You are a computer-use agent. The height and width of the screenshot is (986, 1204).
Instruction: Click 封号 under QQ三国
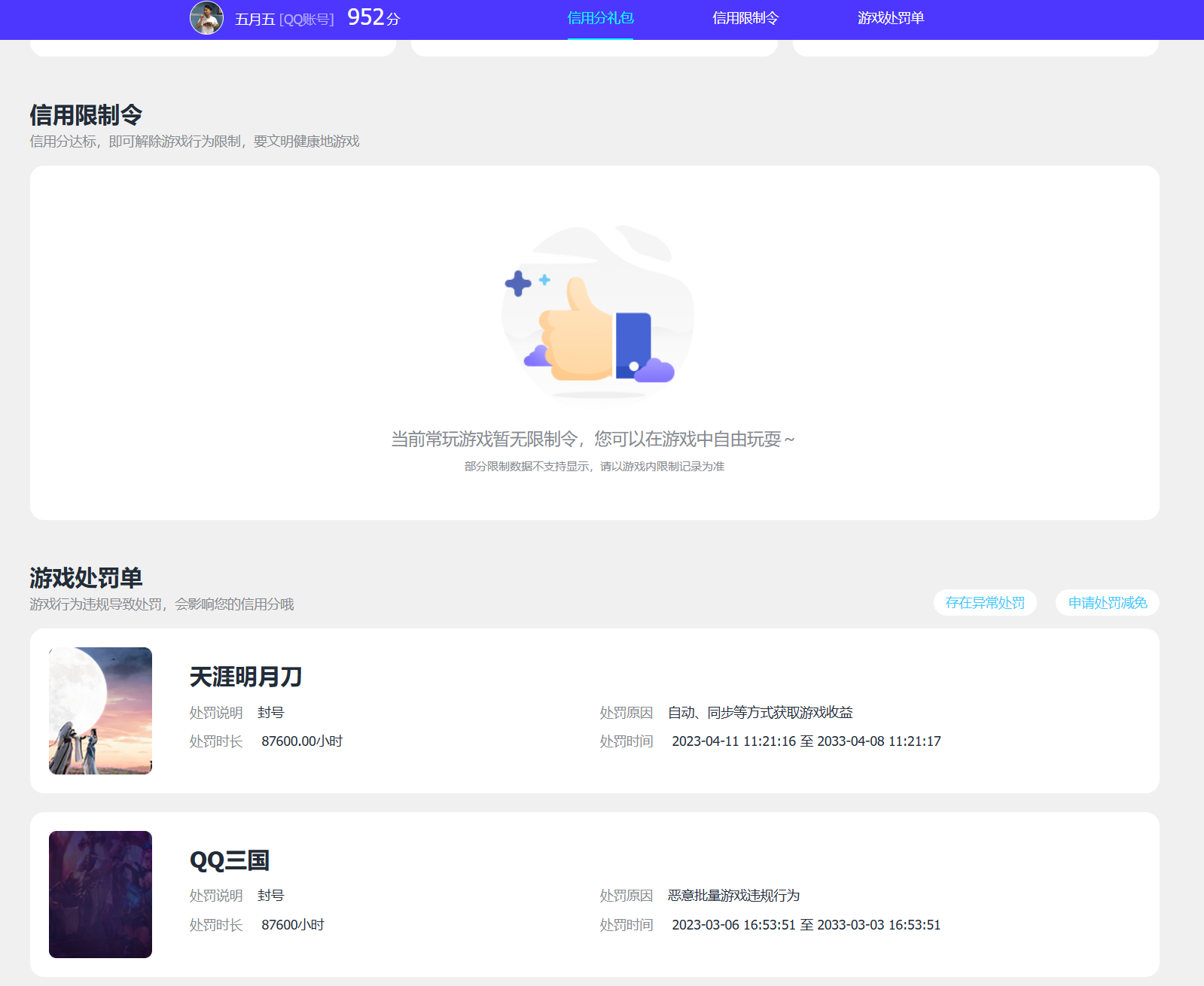271,896
